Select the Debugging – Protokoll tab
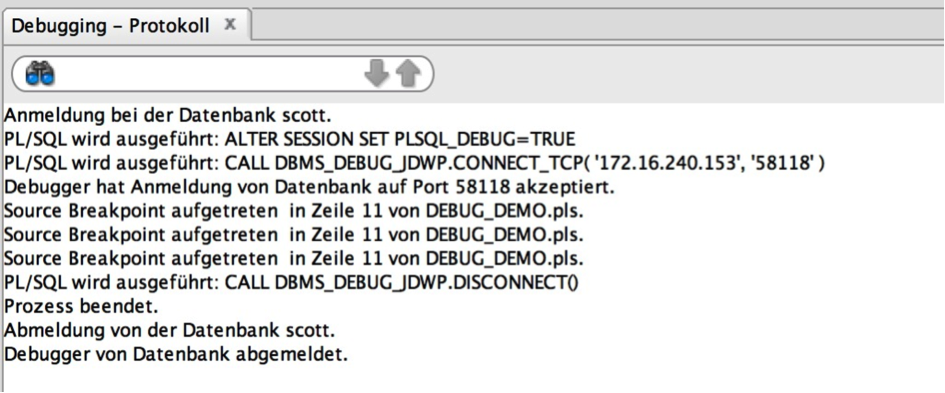945x393 pixels. [x=110, y=26]
